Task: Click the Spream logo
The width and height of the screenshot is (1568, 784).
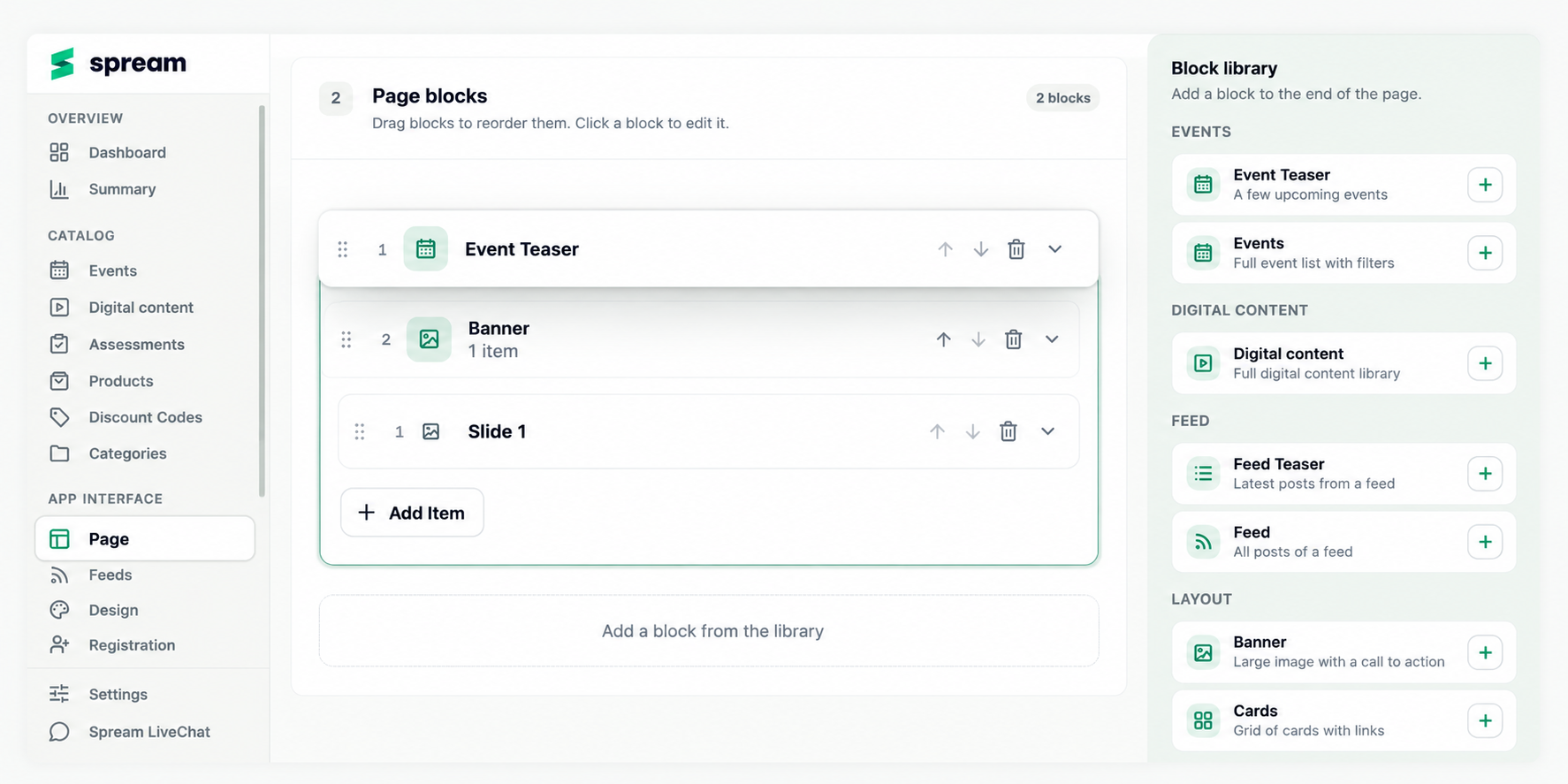Action: click(x=118, y=64)
